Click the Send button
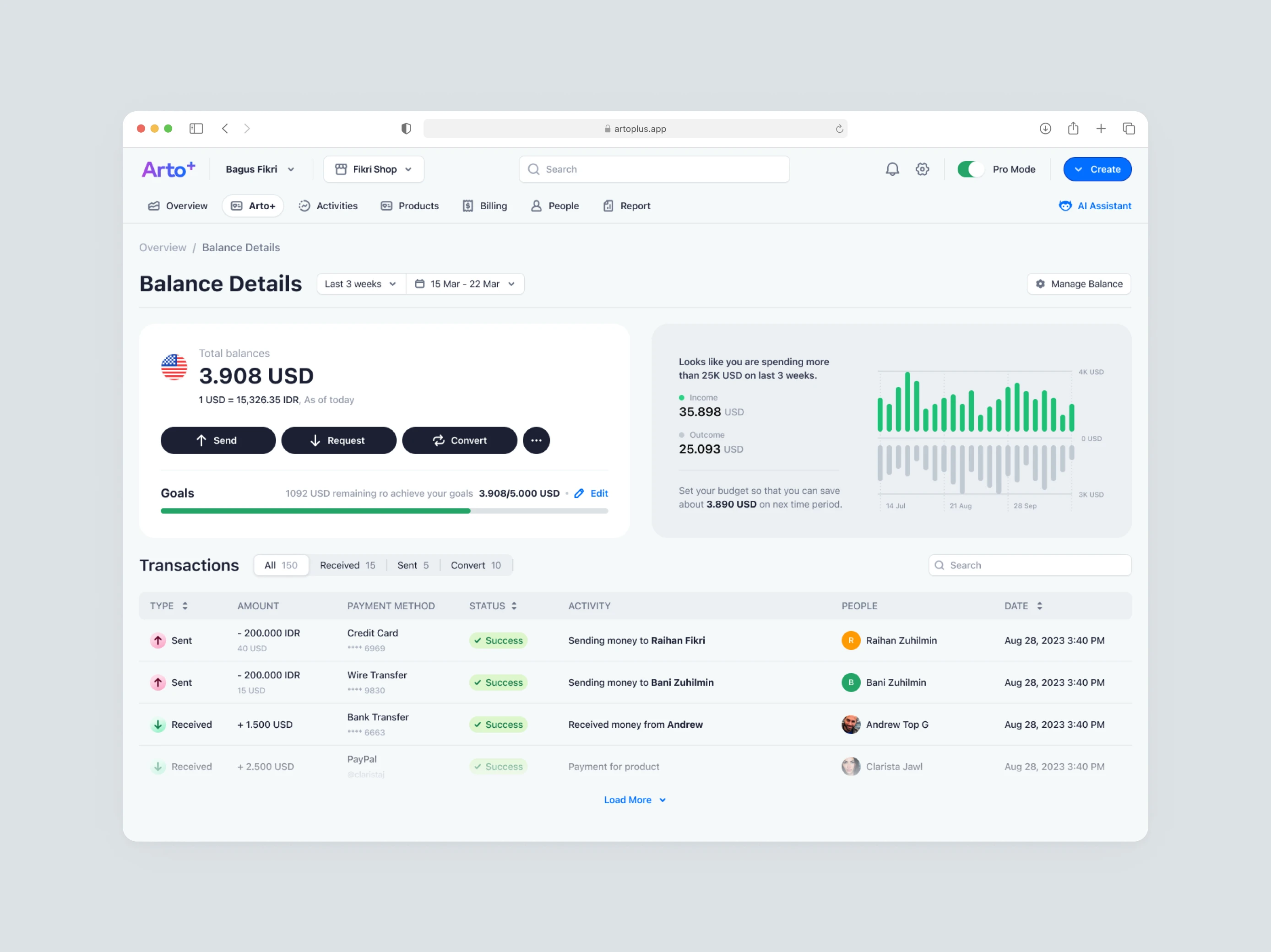Screen dimensions: 1271x952 tap(218, 440)
